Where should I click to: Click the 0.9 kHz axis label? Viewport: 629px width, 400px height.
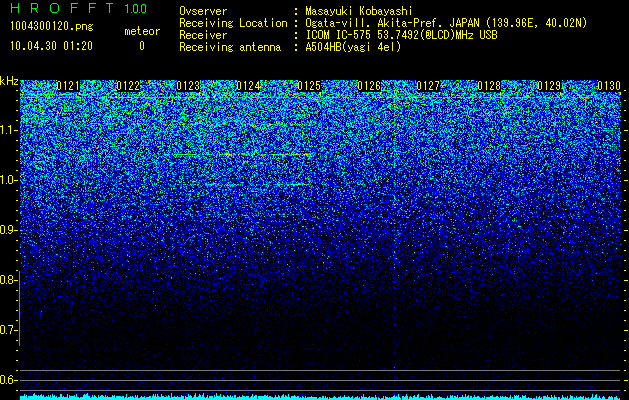pos(8,230)
